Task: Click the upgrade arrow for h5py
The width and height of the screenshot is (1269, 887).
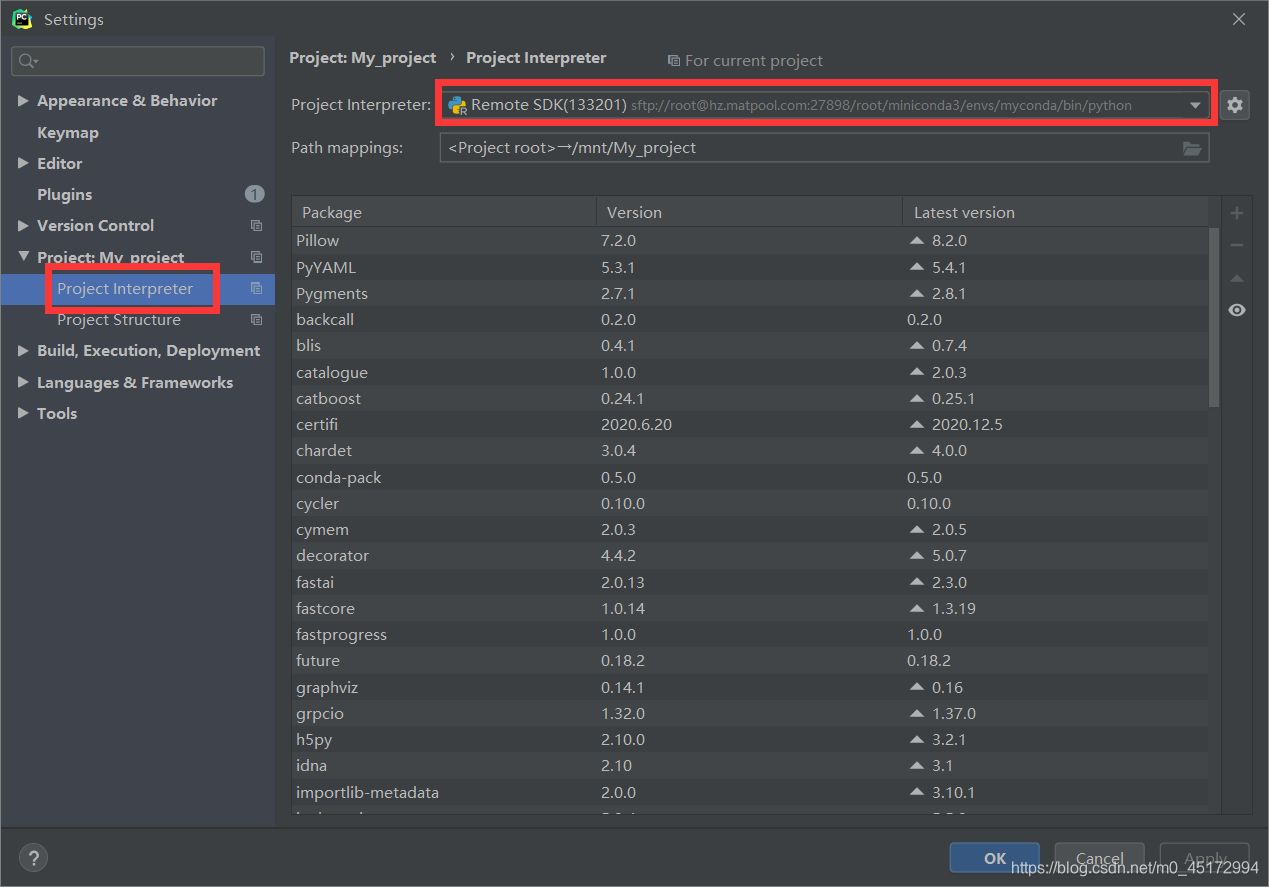Action: click(916, 740)
